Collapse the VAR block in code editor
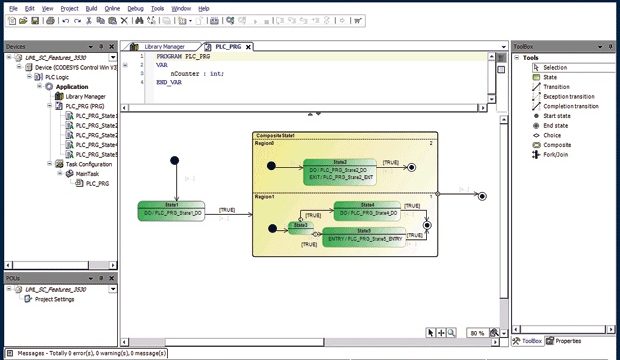Image resolution: width=620 pixels, height=360 pixels. coord(125,65)
